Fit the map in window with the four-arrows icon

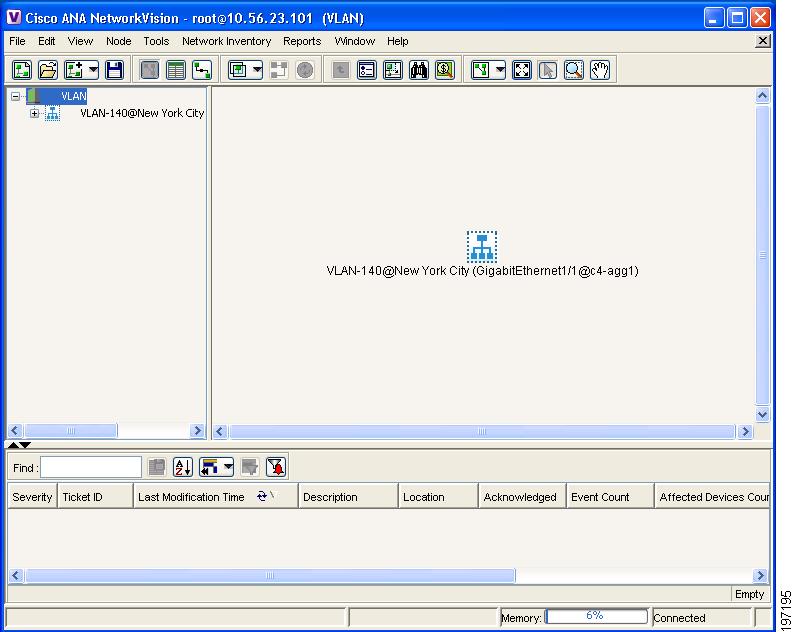tap(522, 70)
